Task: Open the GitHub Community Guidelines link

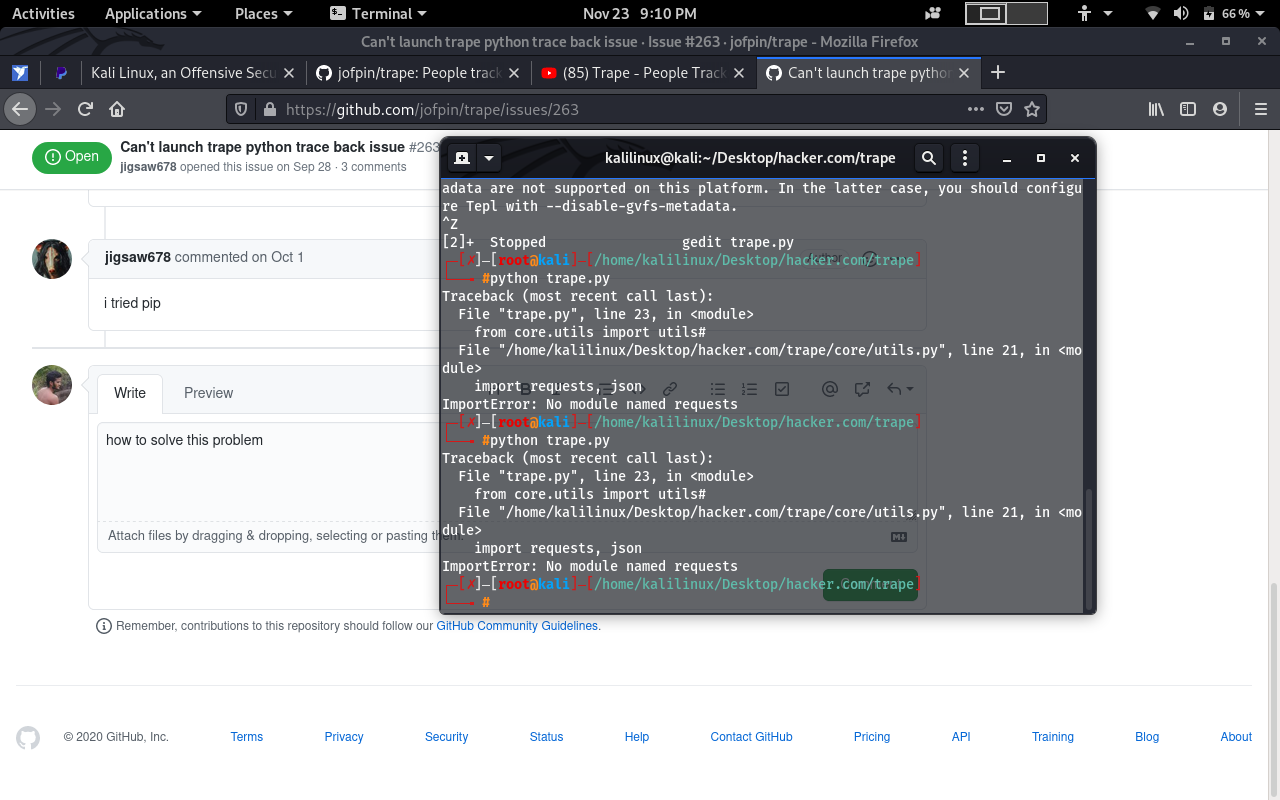Action: pyautogui.click(x=516, y=625)
